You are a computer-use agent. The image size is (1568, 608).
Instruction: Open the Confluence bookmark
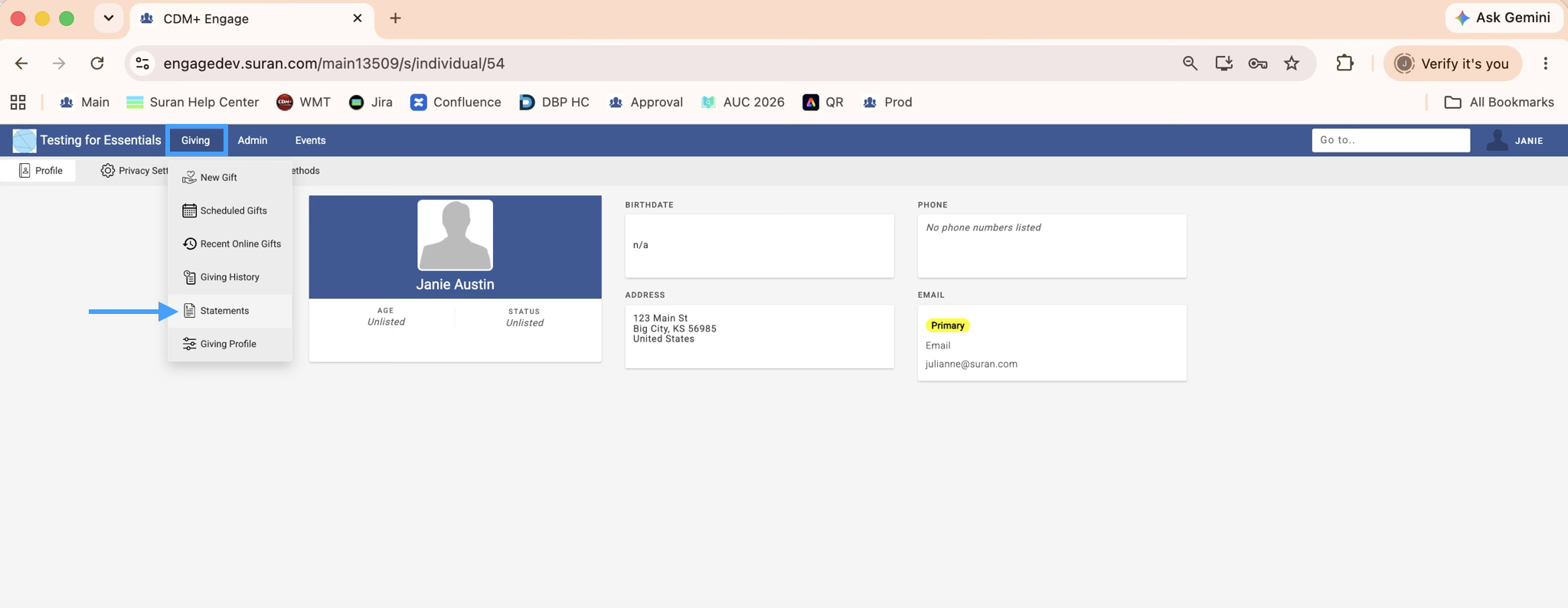tap(456, 103)
